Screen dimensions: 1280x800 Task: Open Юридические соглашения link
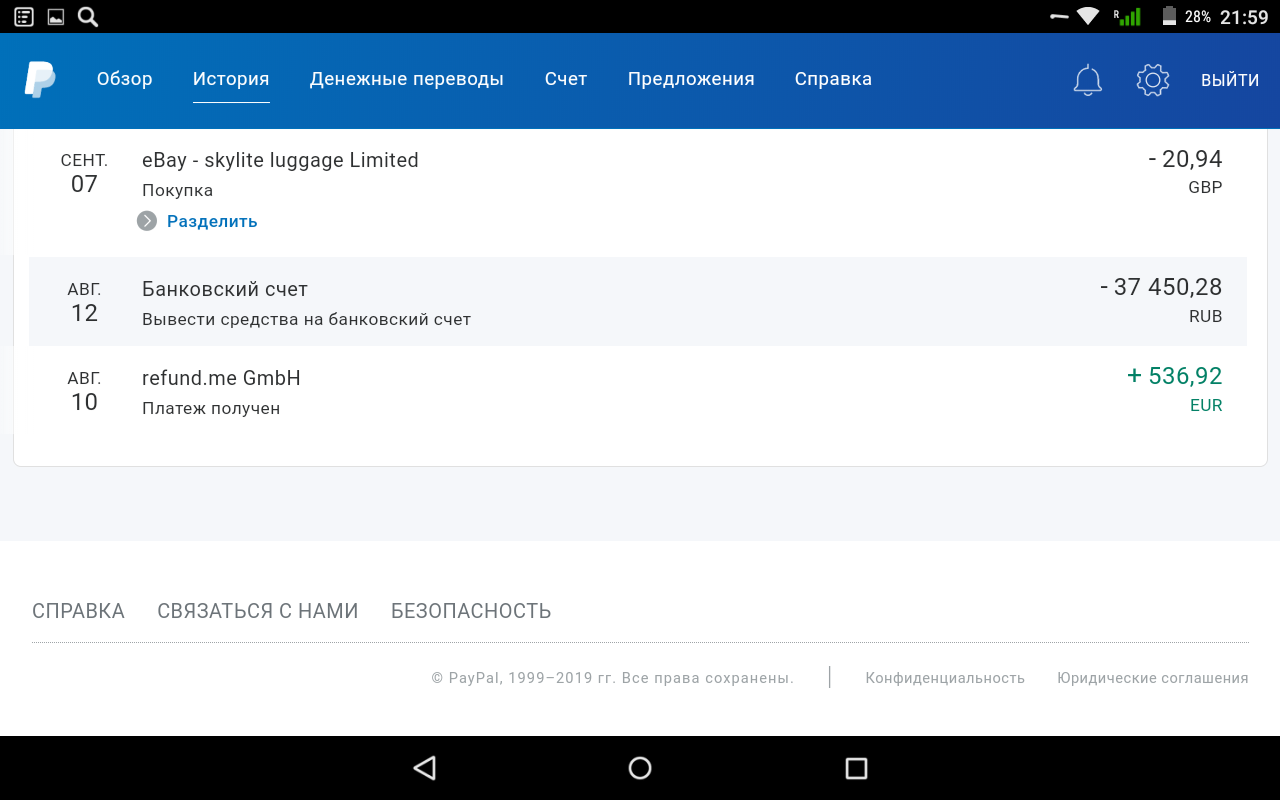tap(1153, 678)
